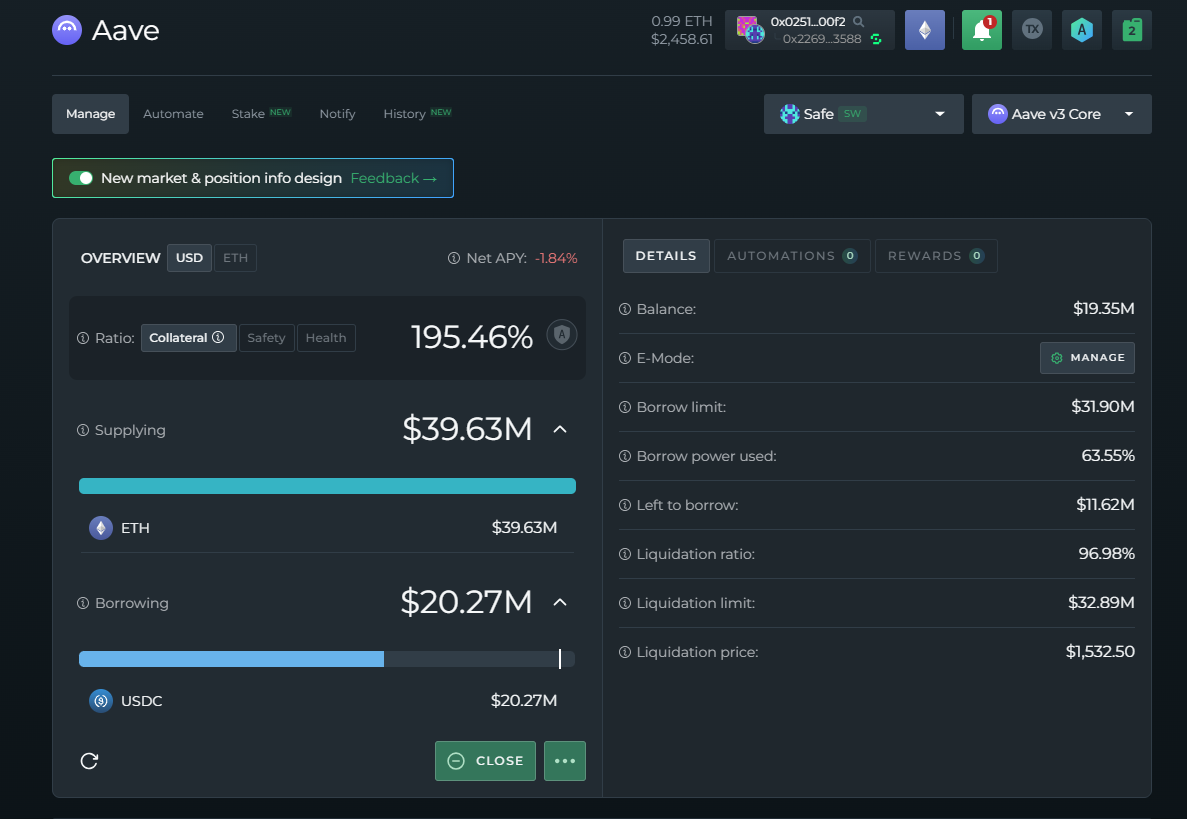The image size is (1187, 819).
Task: Click the Ratio info icon
Action: [x=83, y=338]
